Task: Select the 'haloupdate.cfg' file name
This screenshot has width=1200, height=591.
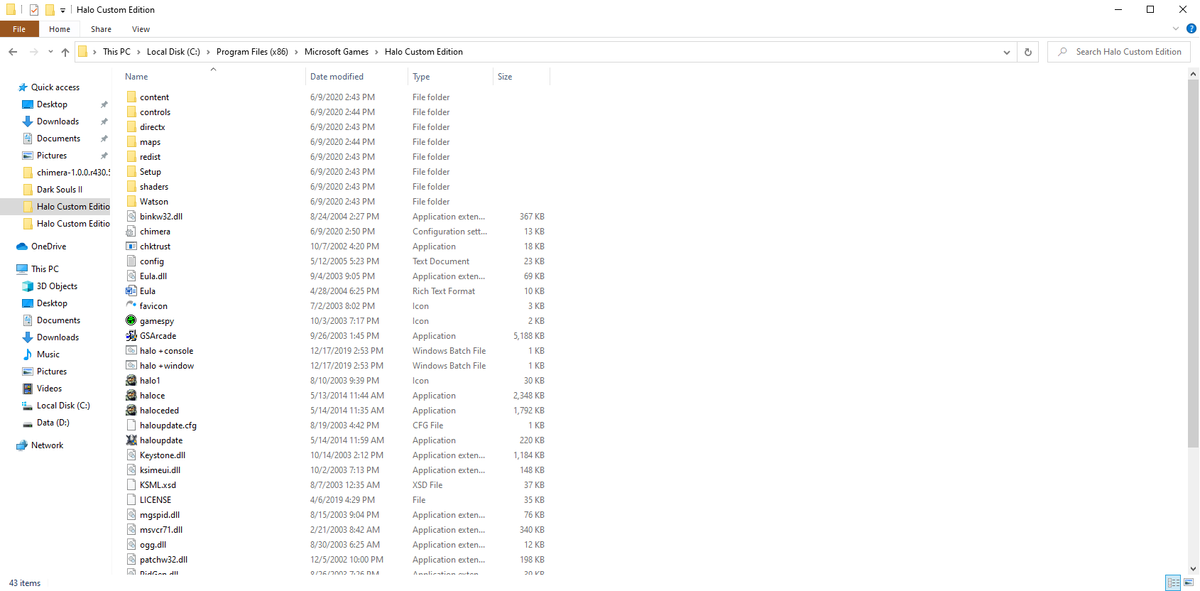Action: 168,425
